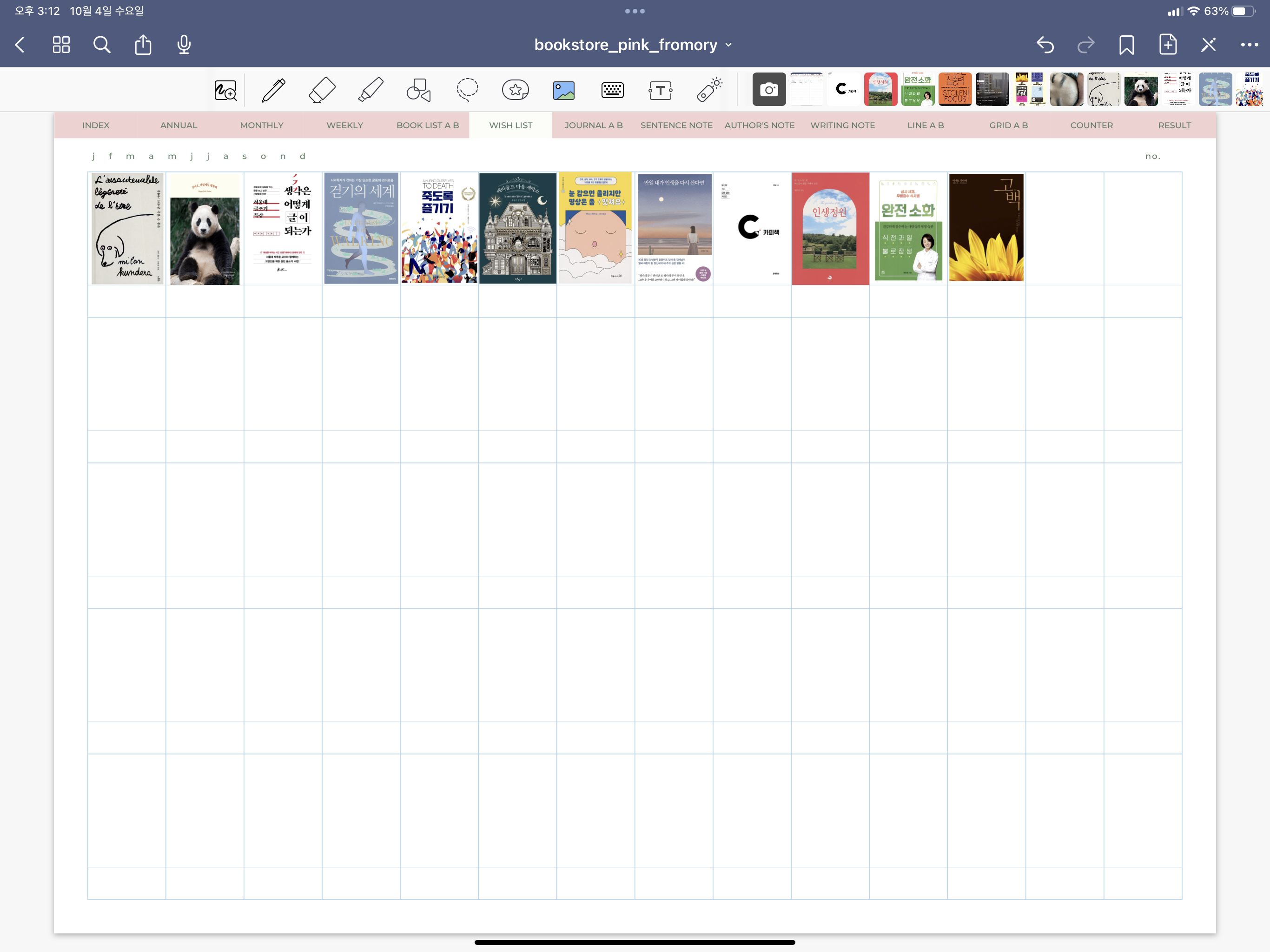
Task: Select the Eraser tool
Action: (x=322, y=90)
